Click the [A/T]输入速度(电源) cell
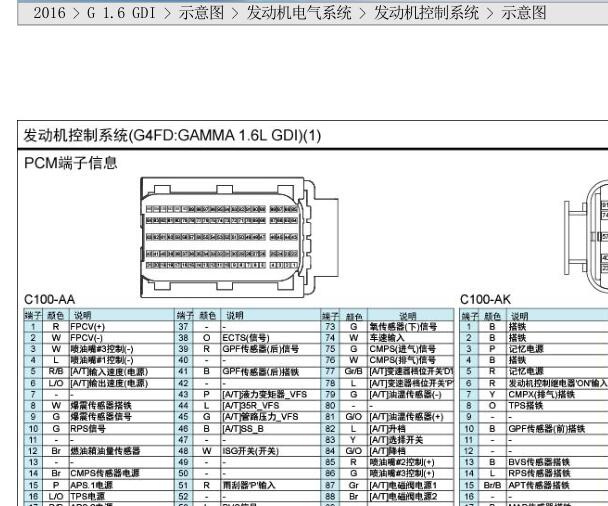This screenshot has width=608, height=506. coord(121,372)
